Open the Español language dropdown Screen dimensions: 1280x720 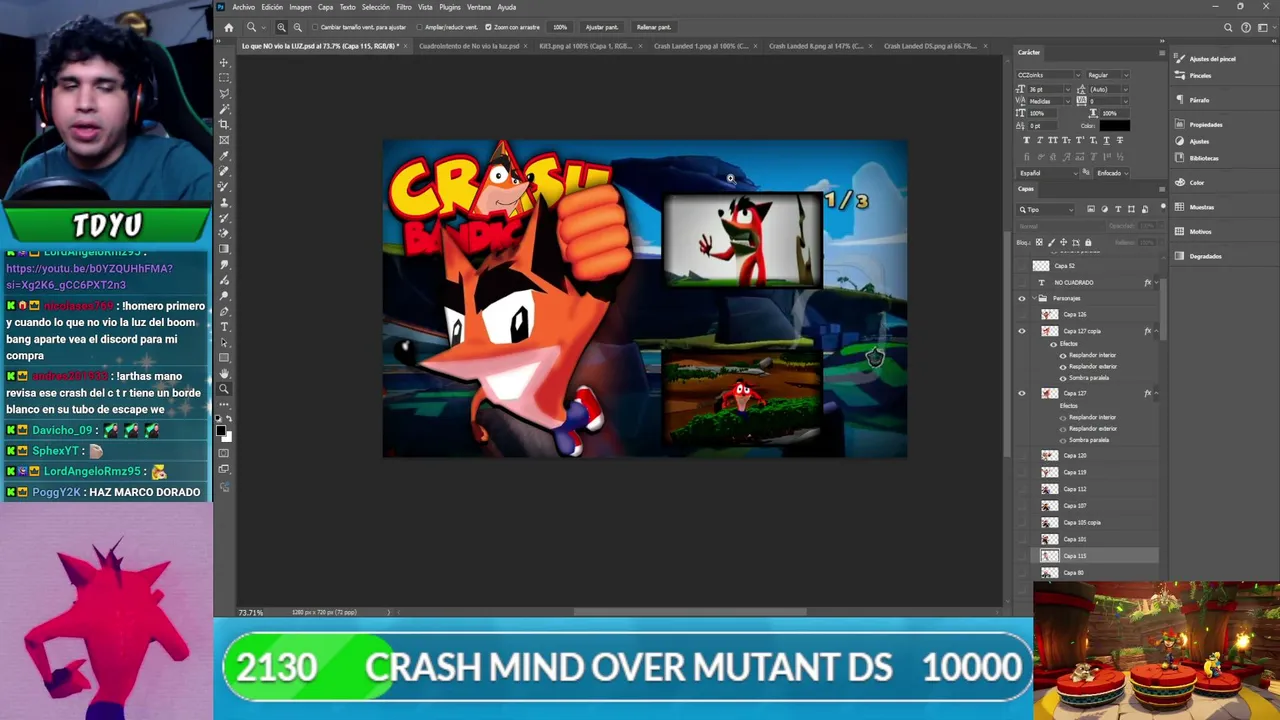pos(1049,173)
